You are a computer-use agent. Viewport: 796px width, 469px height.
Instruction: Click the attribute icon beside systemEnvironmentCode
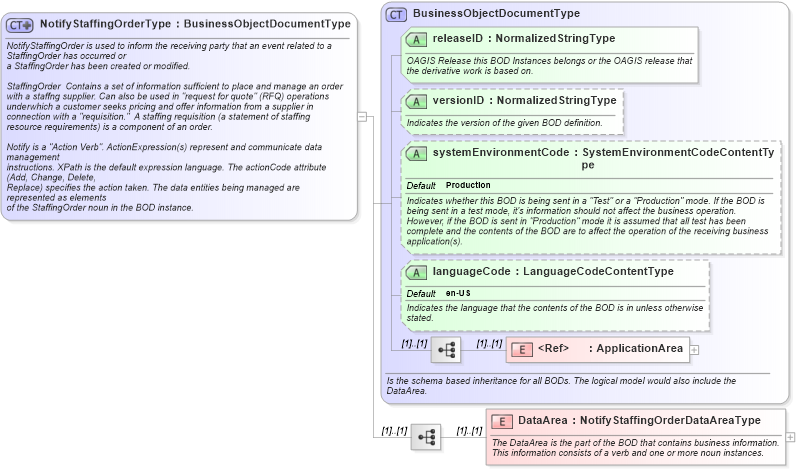point(416,153)
